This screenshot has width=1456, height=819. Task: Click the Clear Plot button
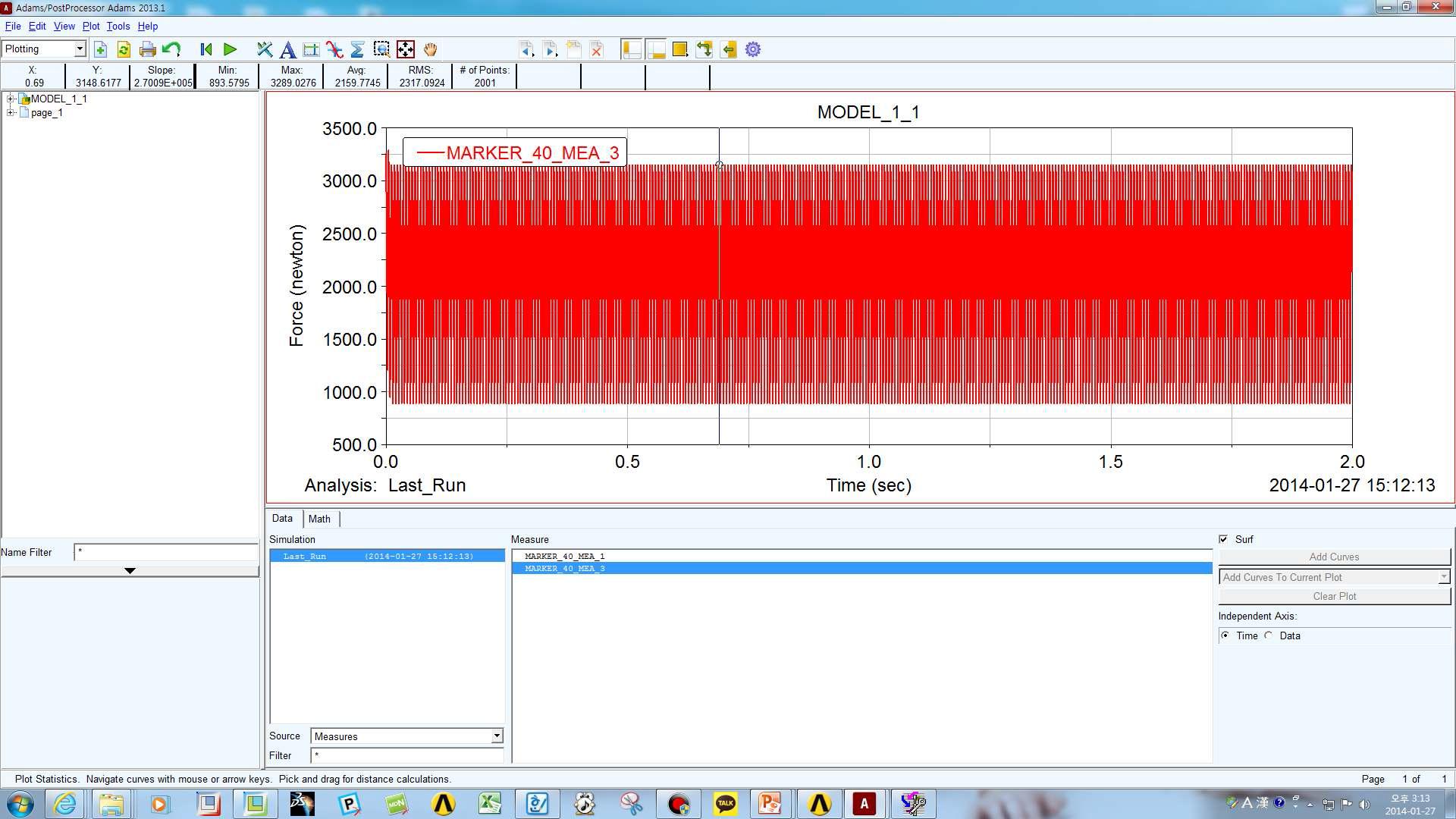(1335, 597)
